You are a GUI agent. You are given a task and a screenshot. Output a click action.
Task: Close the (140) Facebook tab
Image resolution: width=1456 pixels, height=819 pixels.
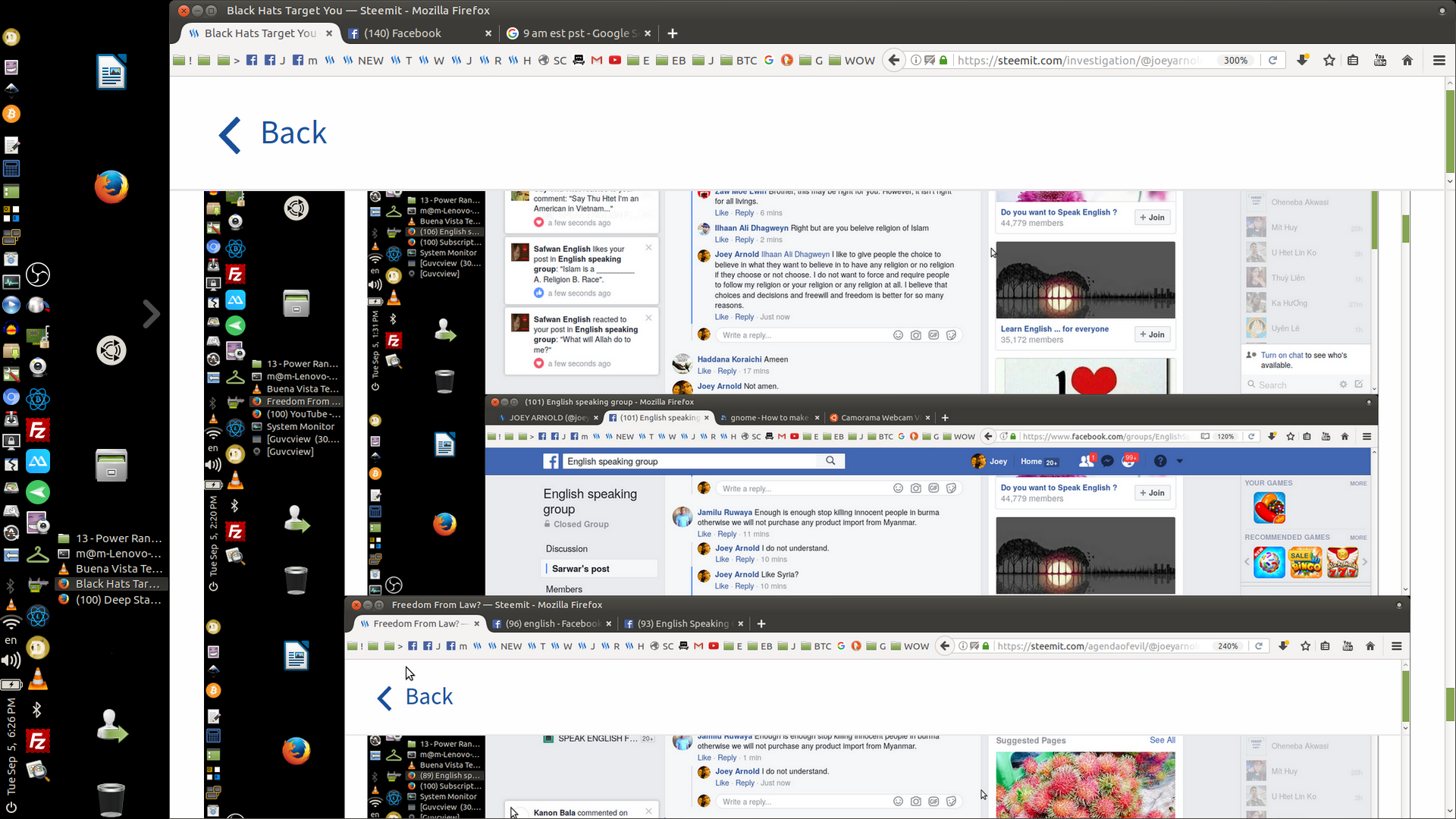pos(488,33)
